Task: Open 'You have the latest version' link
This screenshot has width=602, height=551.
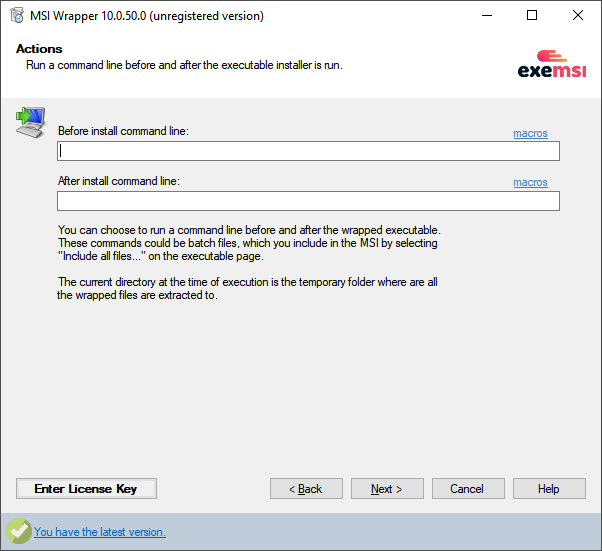Action: coord(100,532)
